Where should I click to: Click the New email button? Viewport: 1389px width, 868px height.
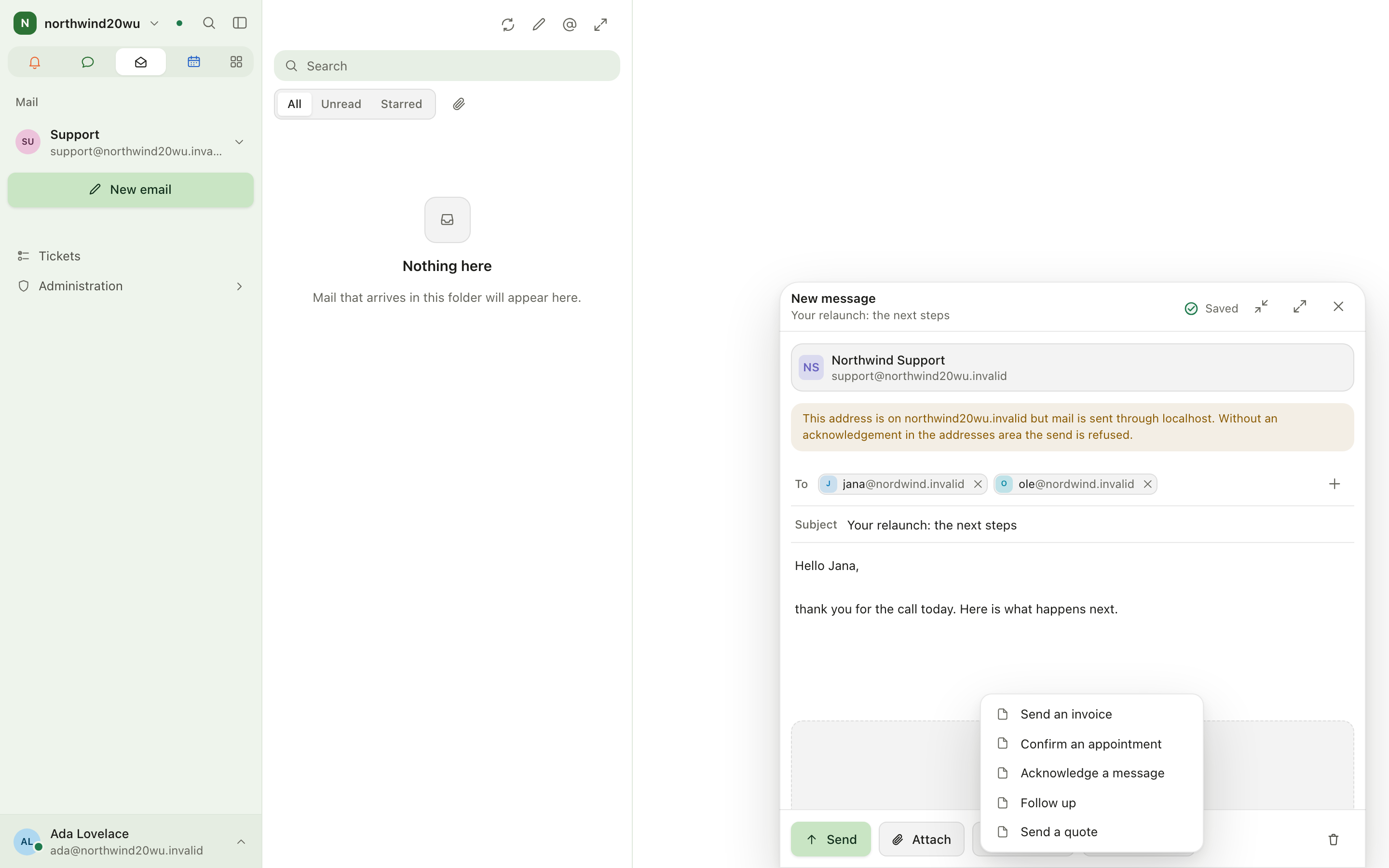point(130,190)
